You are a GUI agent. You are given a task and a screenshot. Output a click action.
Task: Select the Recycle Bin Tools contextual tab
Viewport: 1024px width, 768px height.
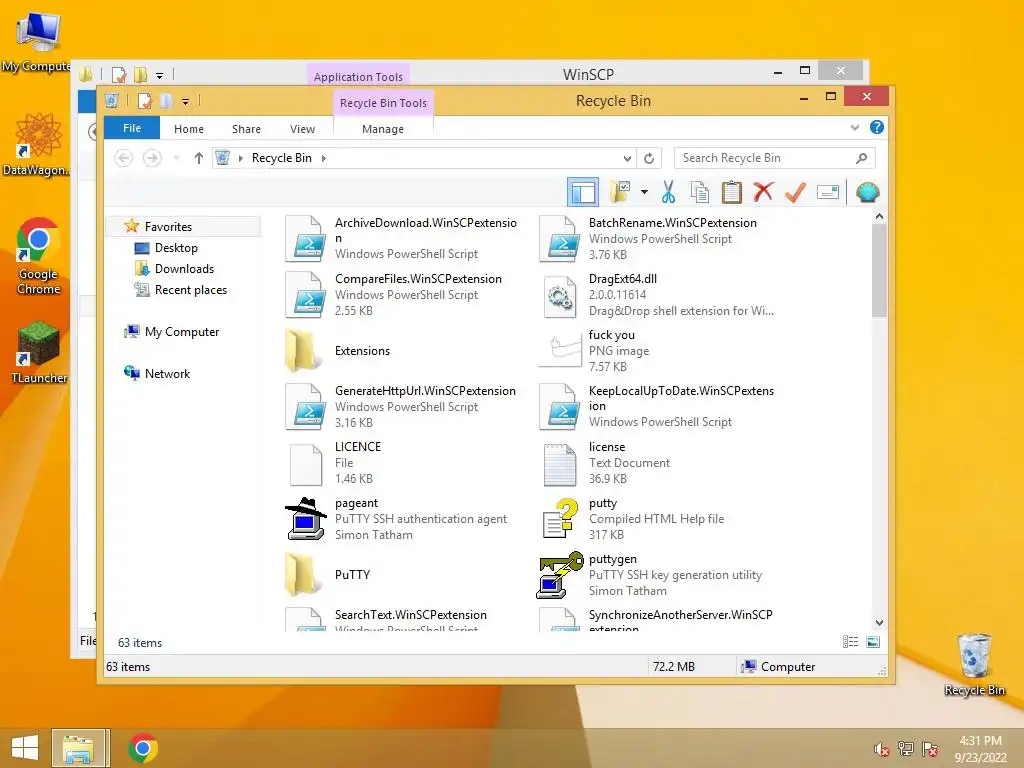click(383, 103)
